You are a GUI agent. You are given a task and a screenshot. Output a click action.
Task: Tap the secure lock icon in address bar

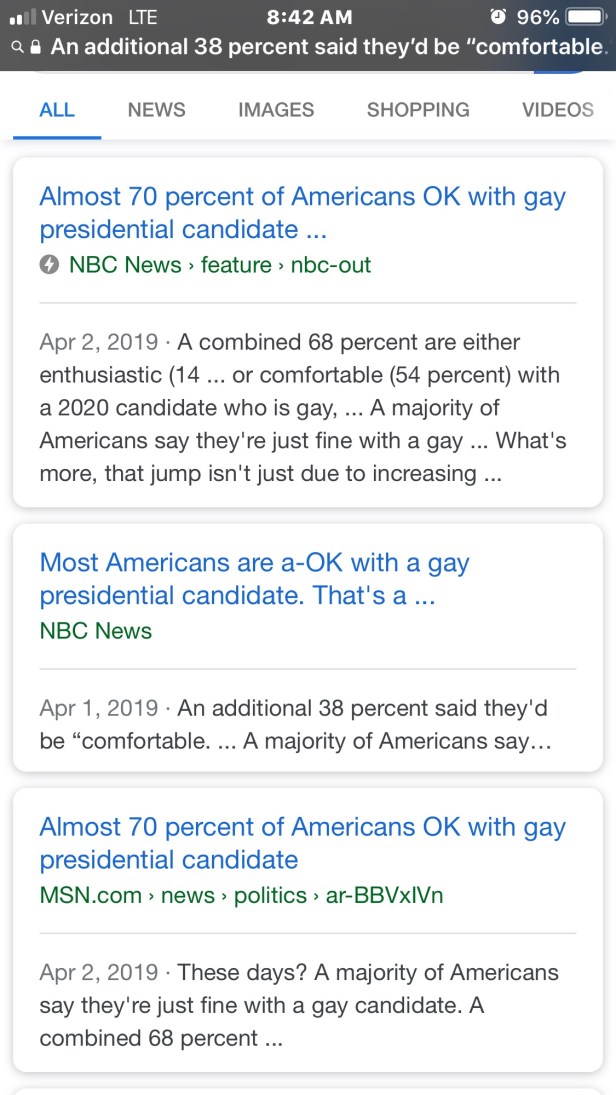(x=36, y=47)
